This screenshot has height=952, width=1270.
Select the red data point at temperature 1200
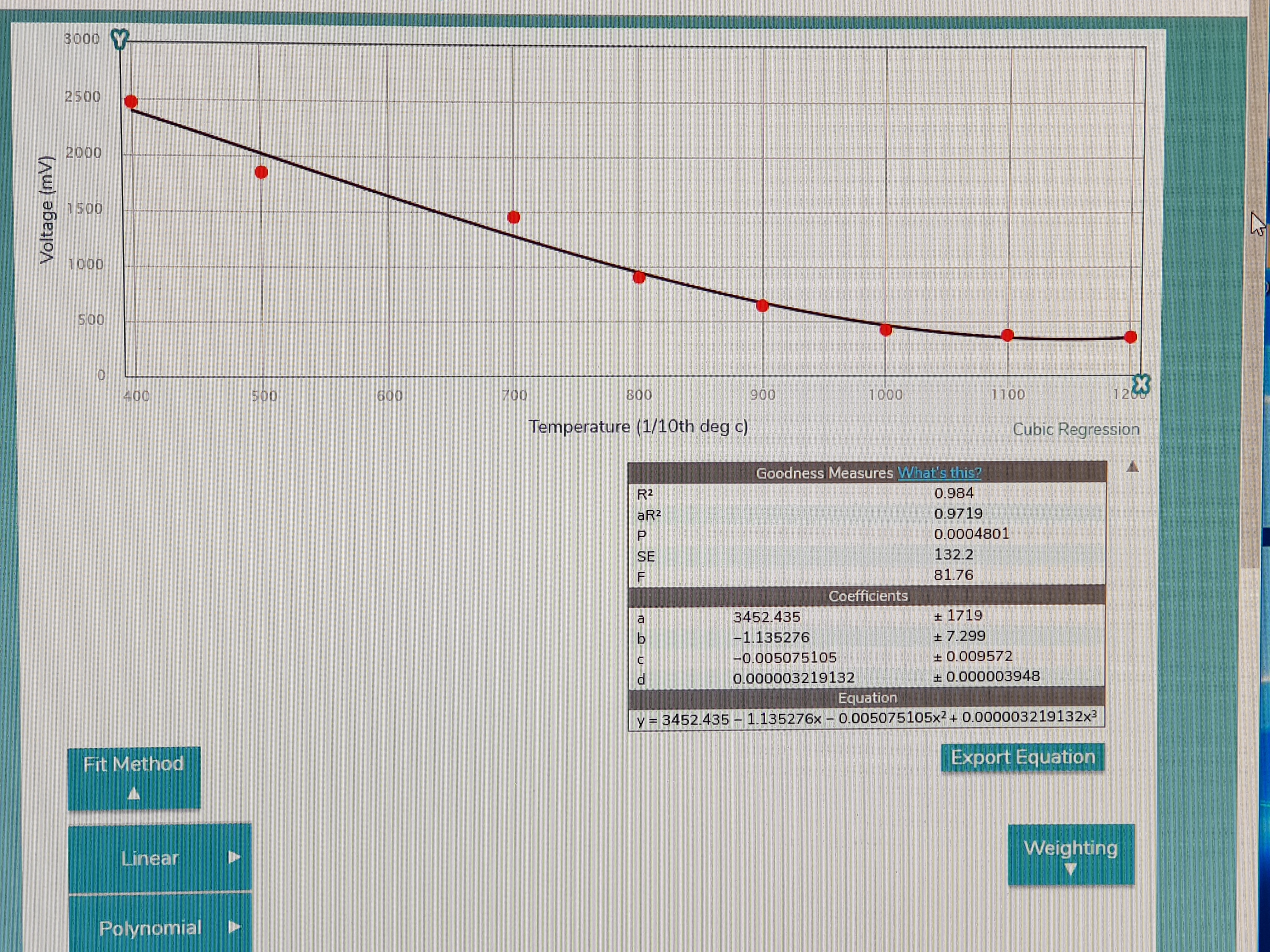[x=1130, y=337]
